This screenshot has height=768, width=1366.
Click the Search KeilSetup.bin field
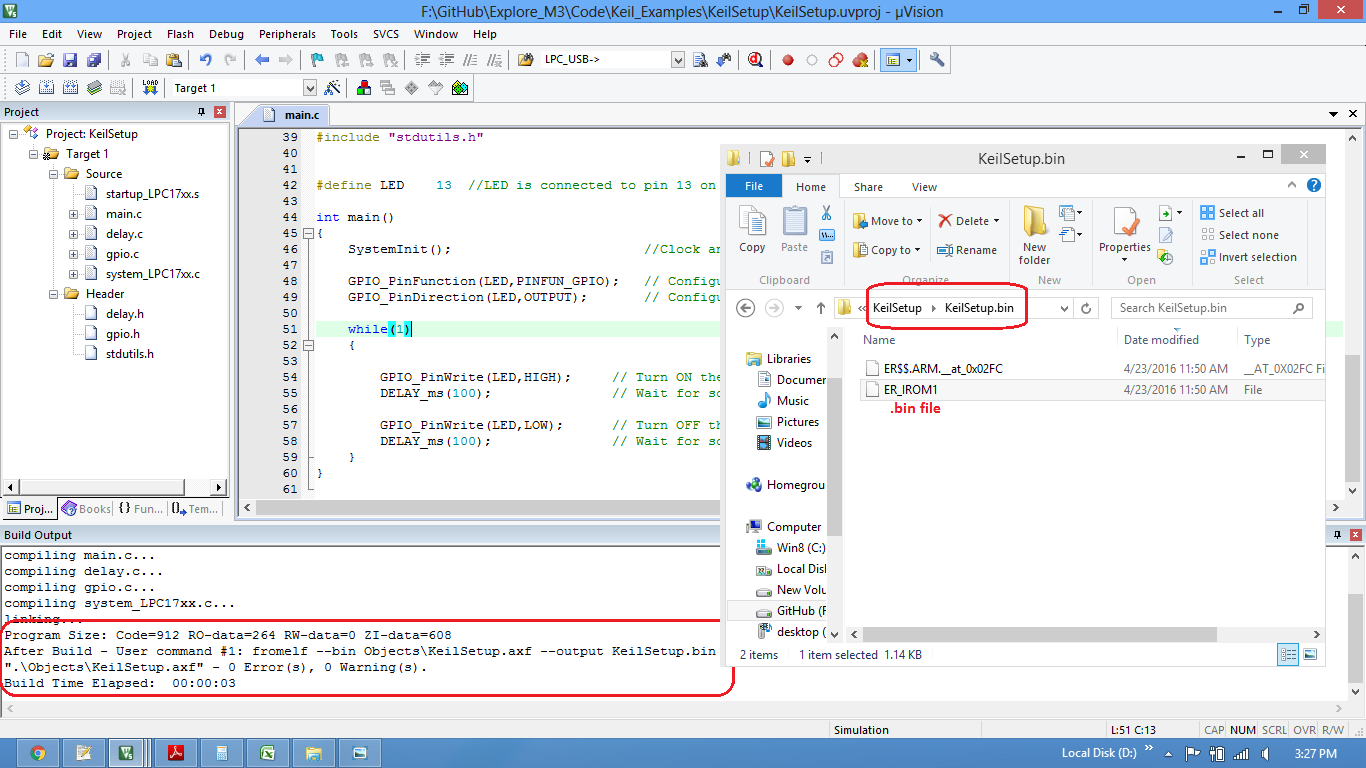[x=1211, y=308]
